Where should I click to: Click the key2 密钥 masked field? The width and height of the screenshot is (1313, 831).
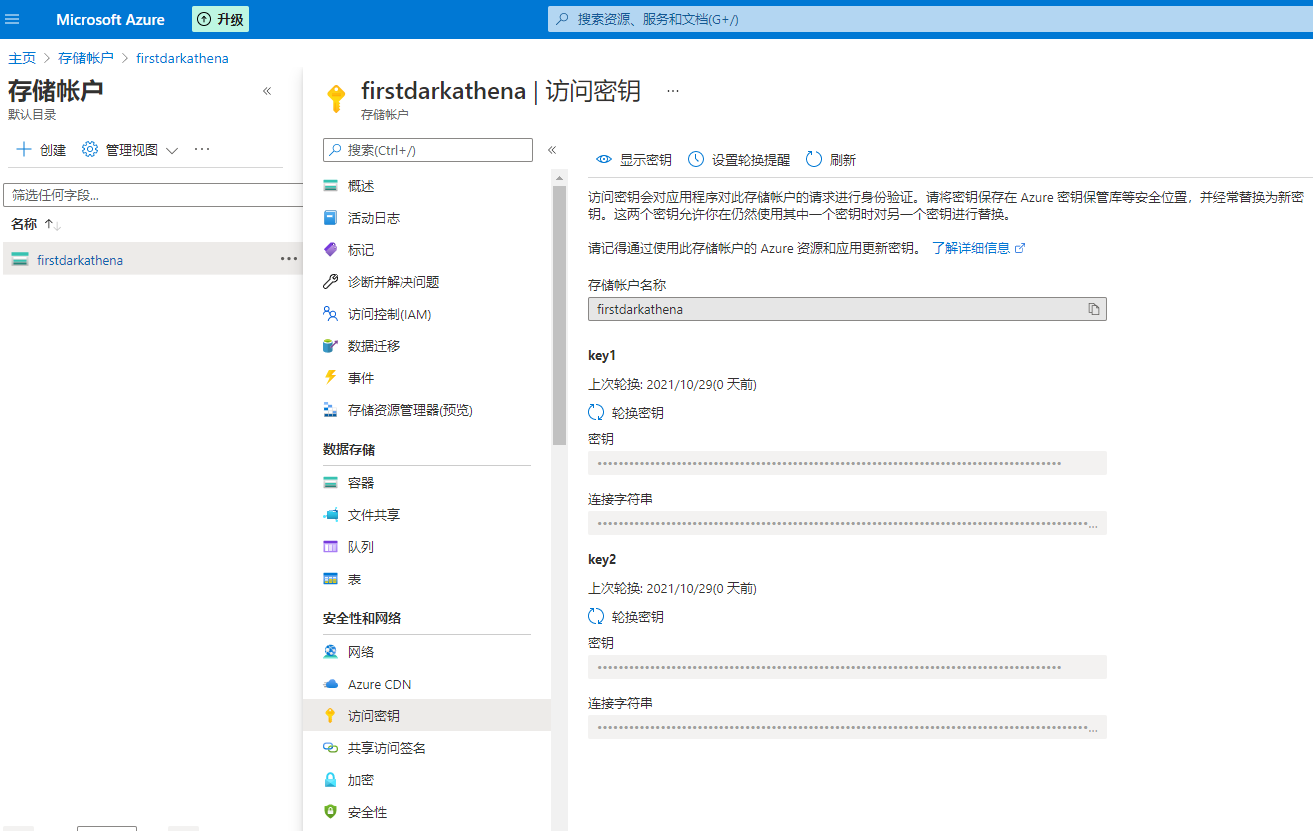(x=847, y=667)
